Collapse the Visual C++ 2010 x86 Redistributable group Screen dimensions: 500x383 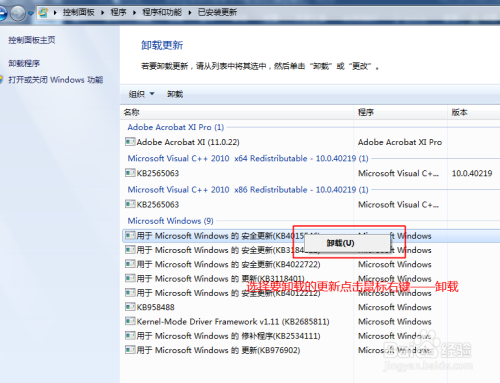tap(248, 190)
